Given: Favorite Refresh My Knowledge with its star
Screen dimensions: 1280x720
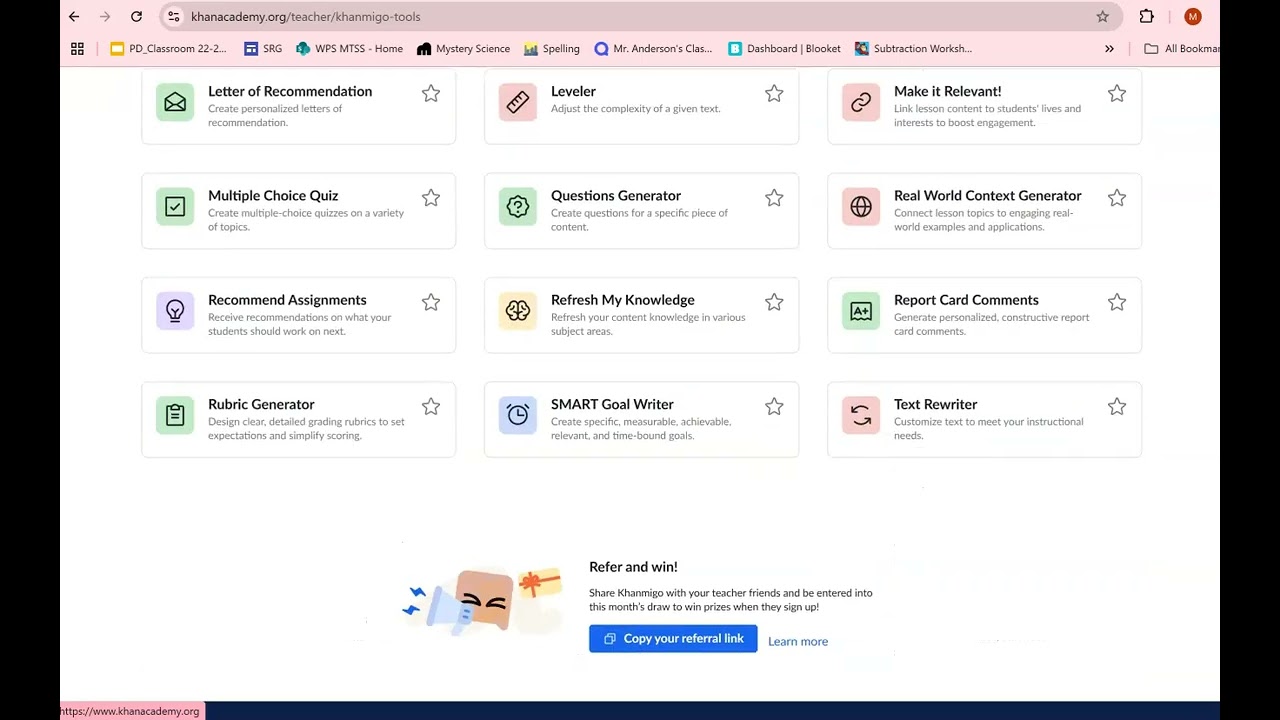Looking at the screenshot, I should [774, 302].
